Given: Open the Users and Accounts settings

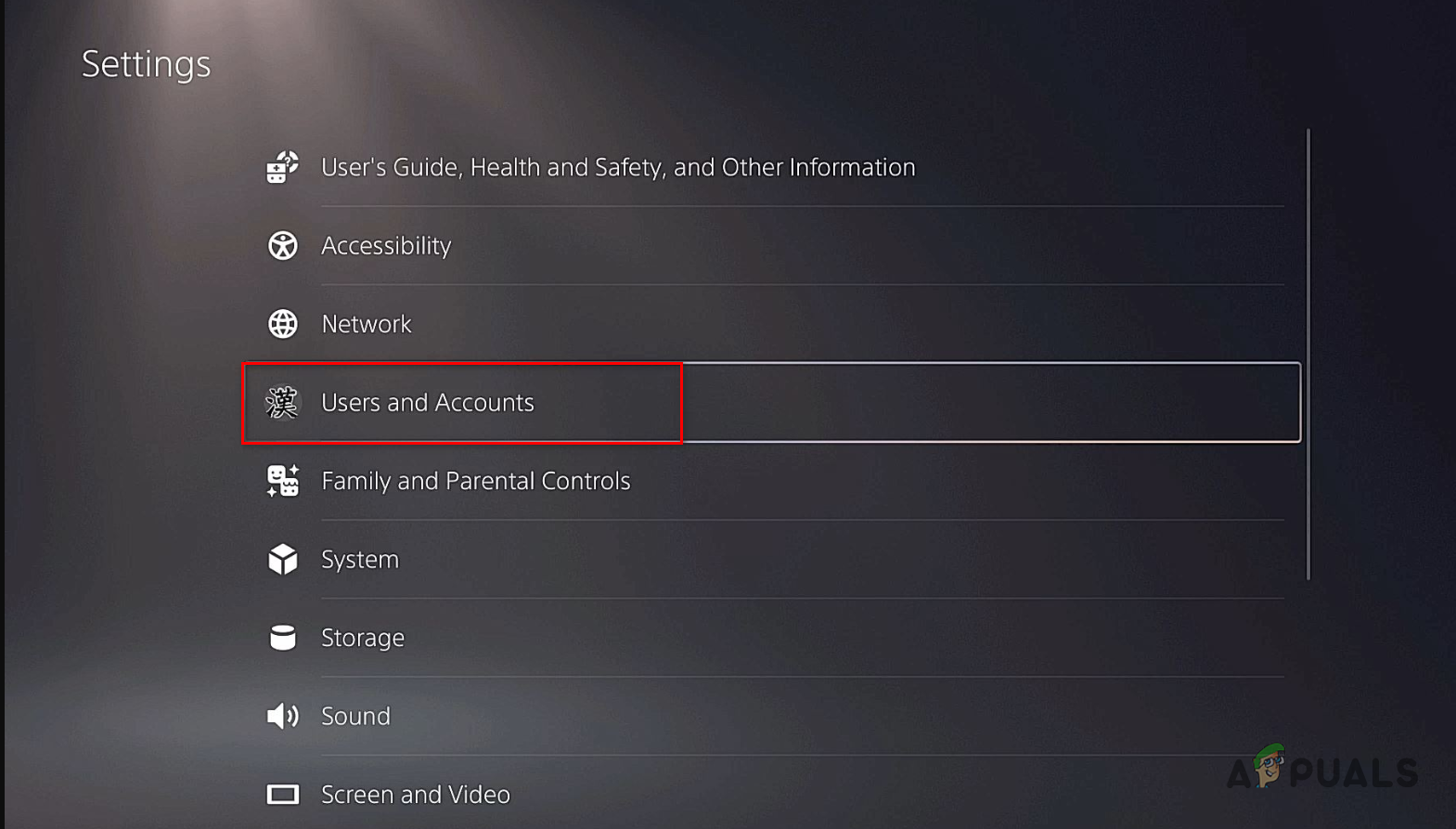Looking at the screenshot, I should click(x=428, y=402).
